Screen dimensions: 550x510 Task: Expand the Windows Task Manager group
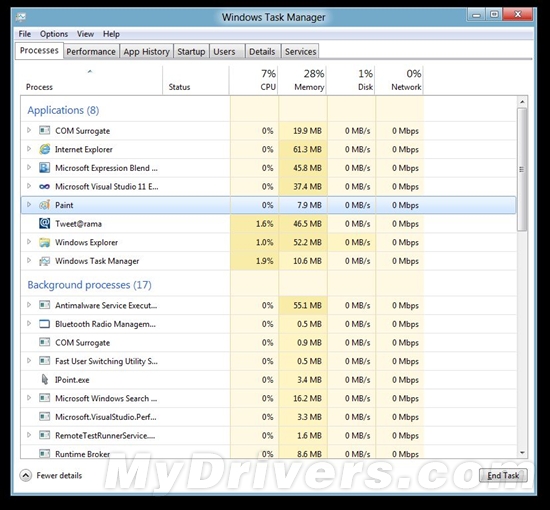coord(29,260)
